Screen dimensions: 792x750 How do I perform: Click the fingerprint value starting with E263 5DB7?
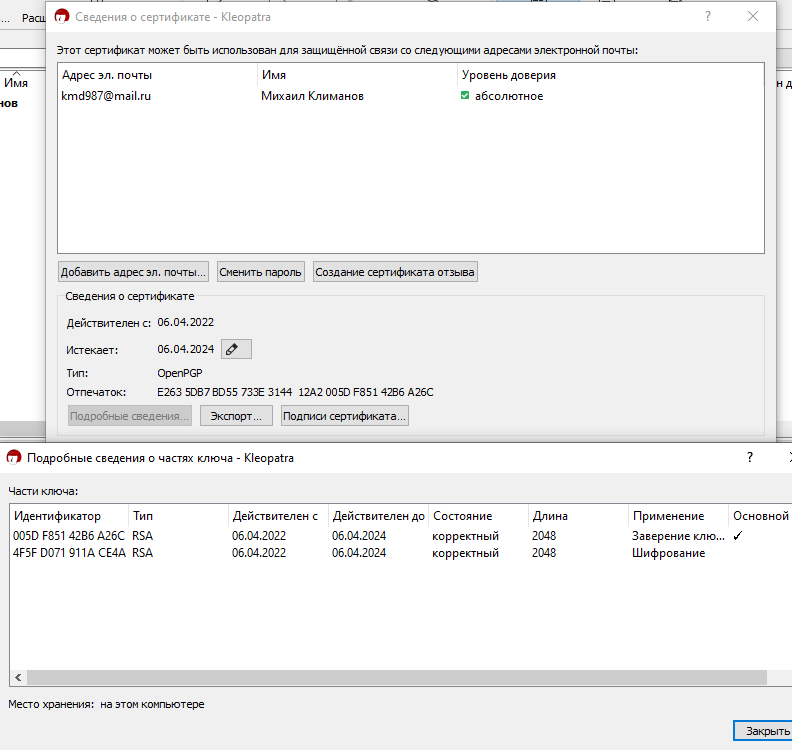click(x=295, y=392)
